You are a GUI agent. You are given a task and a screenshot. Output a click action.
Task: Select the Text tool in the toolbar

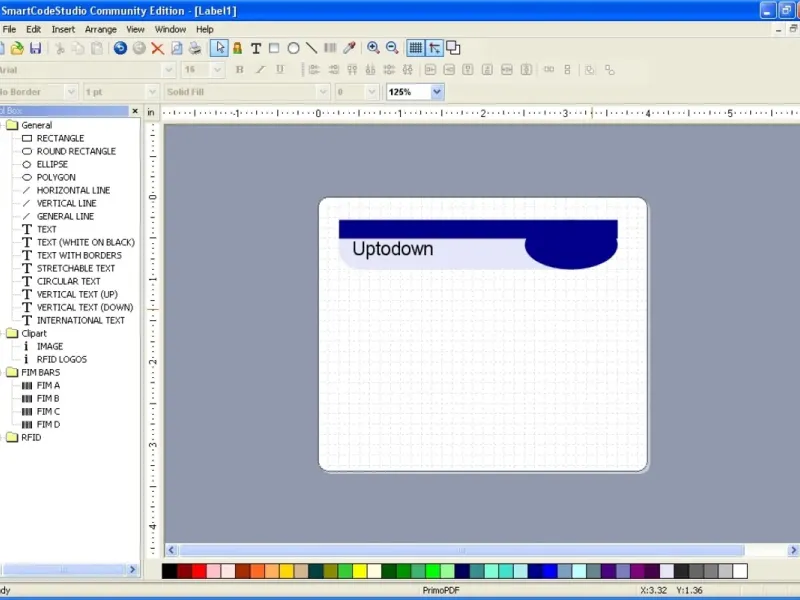tap(256, 48)
